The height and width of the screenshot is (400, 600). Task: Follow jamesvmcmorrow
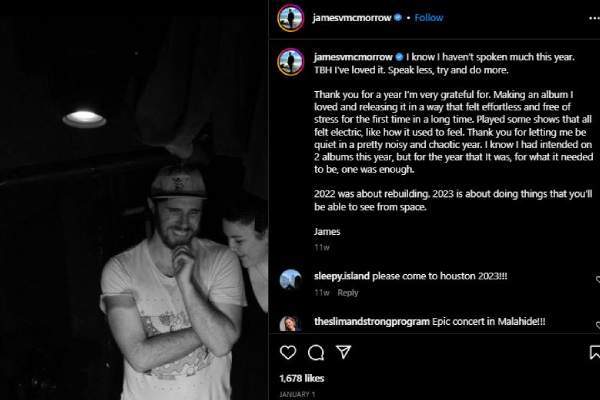(429, 18)
